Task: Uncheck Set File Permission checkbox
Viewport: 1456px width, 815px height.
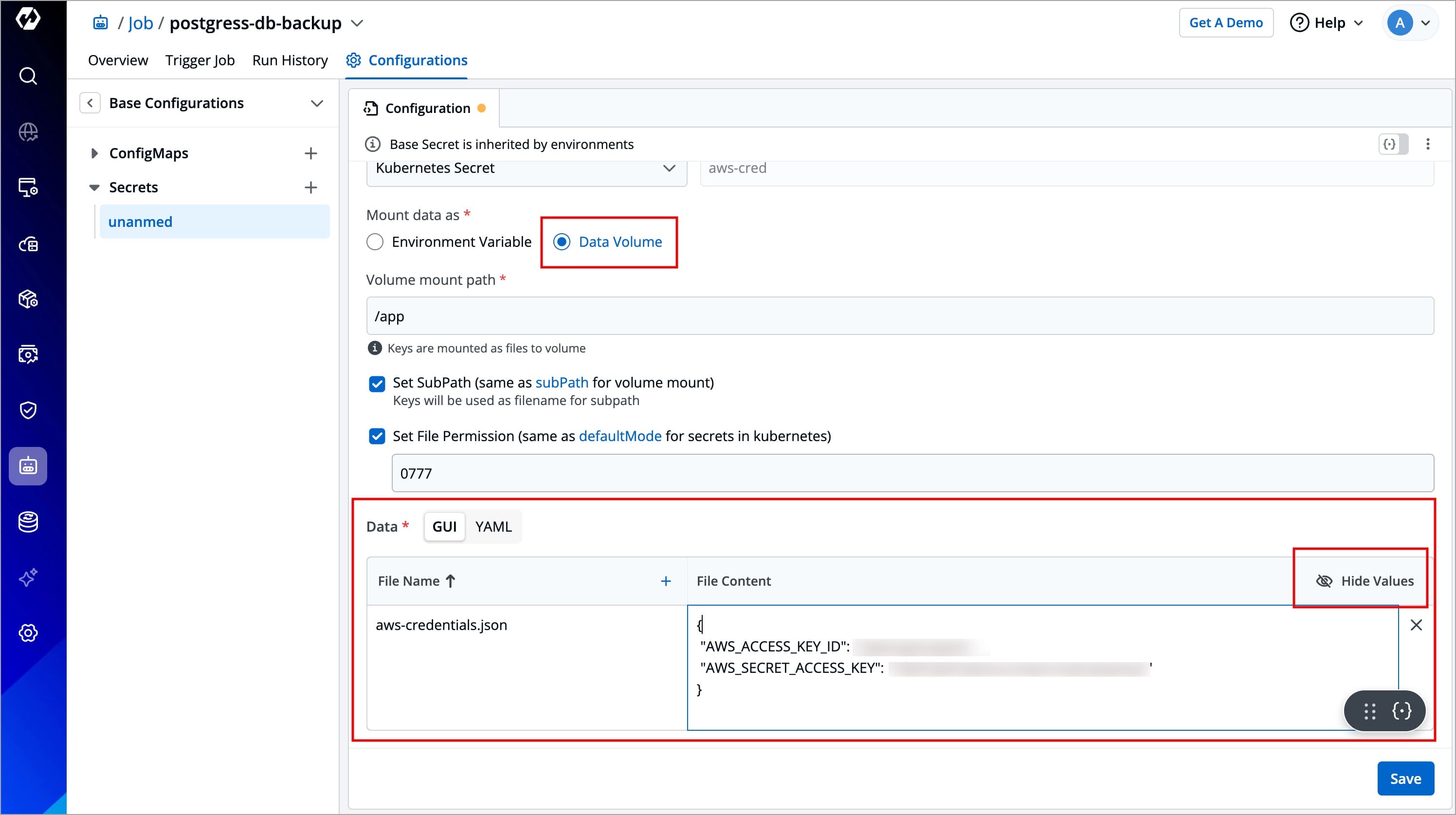Action: [x=377, y=436]
